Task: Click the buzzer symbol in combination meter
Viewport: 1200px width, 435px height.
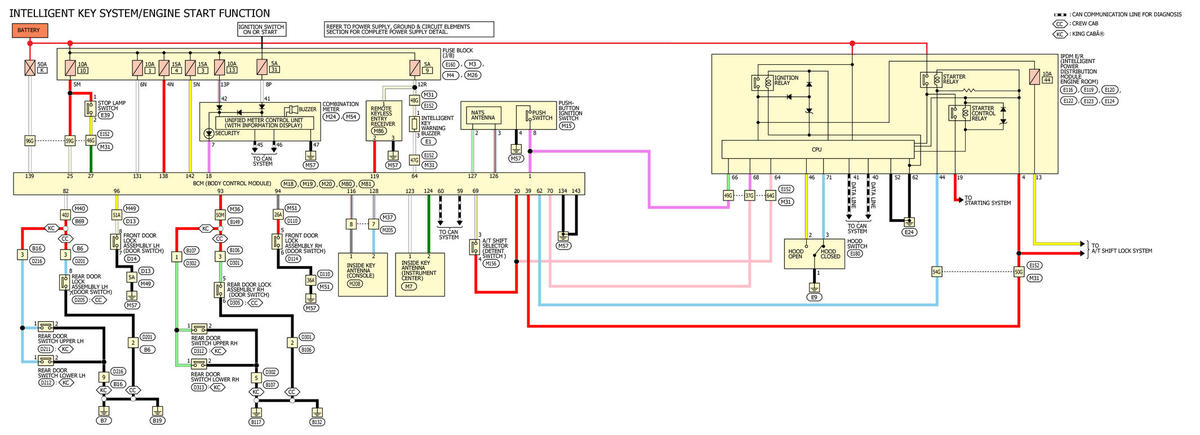Action: coord(293,108)
